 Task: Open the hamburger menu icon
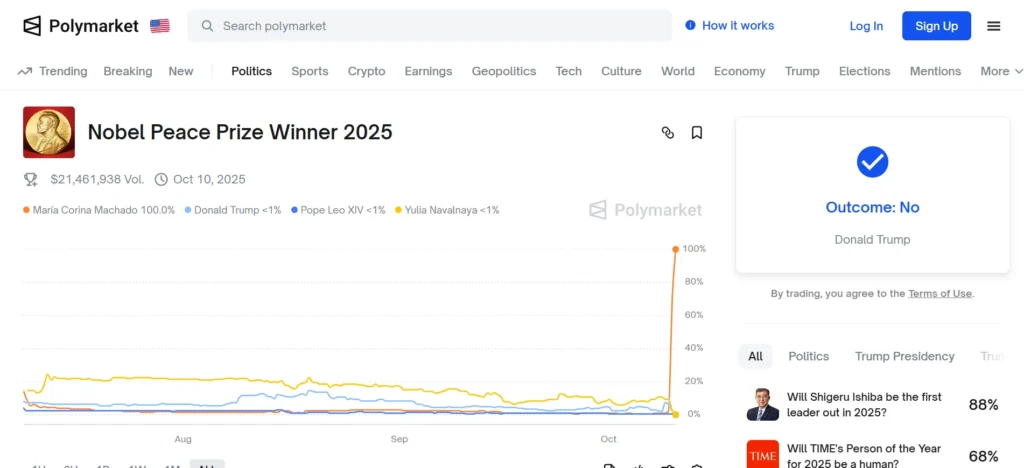993,26
